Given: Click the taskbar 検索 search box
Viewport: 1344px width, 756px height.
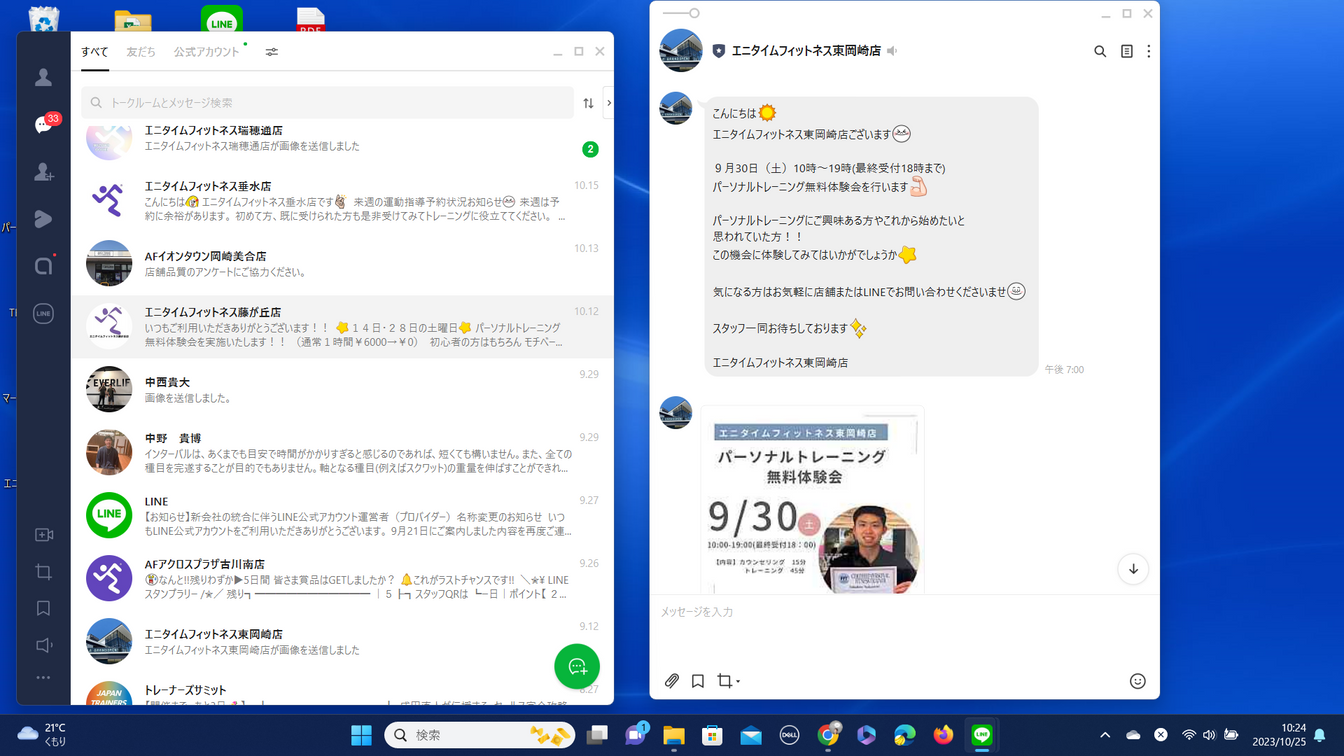Looking at the screenshot, I should click(480, 735).
